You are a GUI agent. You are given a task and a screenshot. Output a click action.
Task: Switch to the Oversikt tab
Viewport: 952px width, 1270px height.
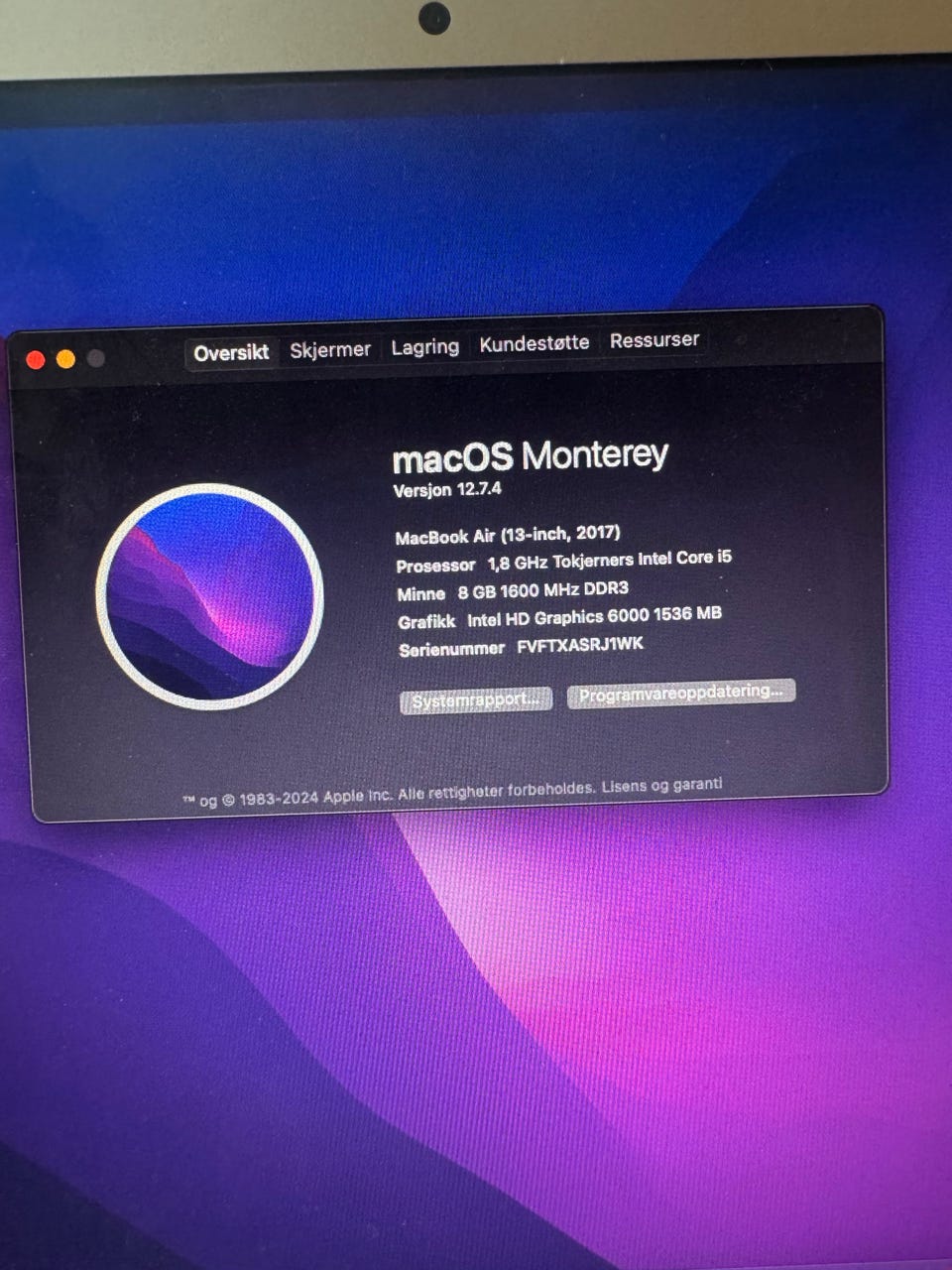(231, 353)
